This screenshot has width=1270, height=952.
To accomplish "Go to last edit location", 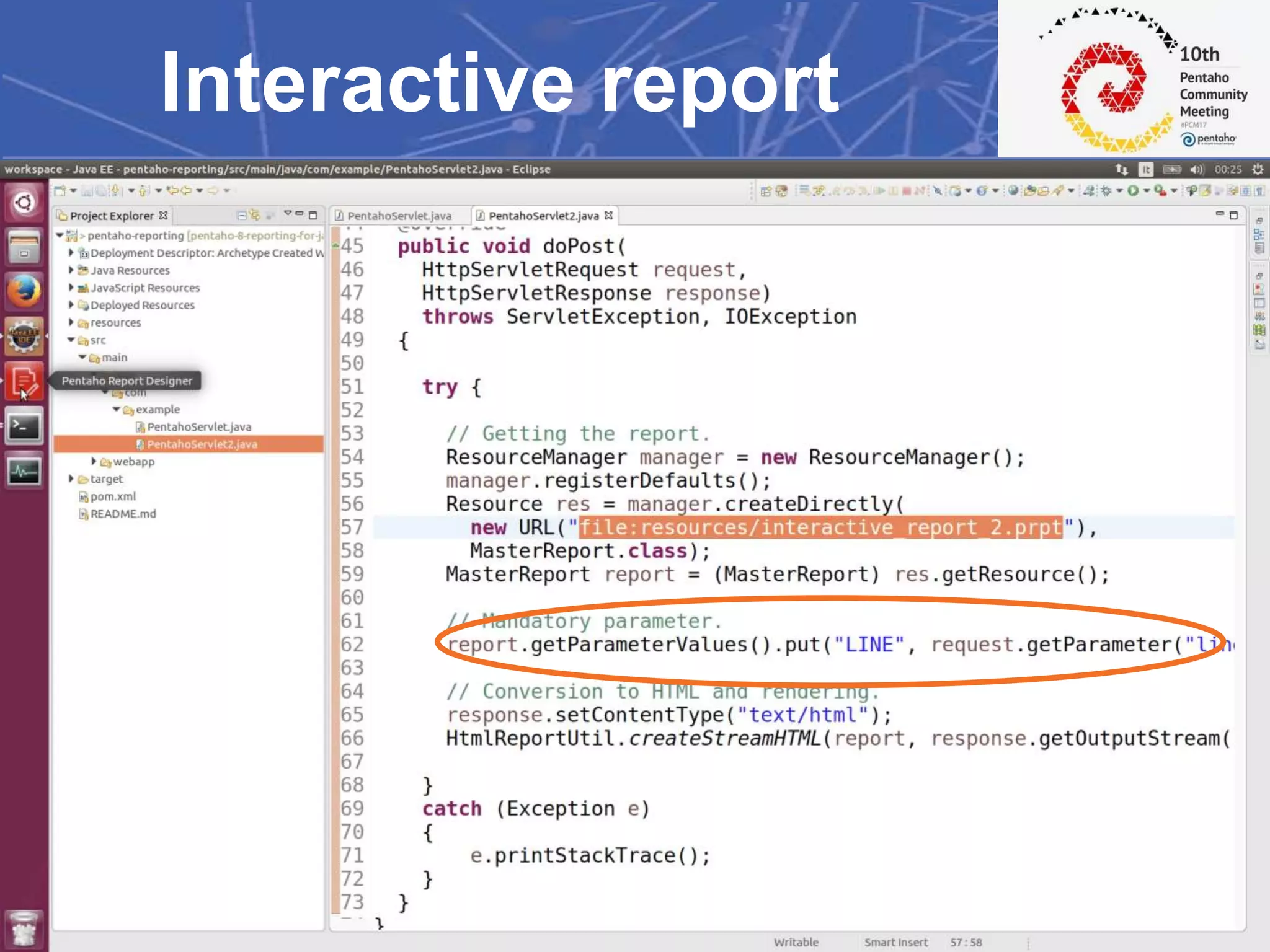I will [172, 190].
